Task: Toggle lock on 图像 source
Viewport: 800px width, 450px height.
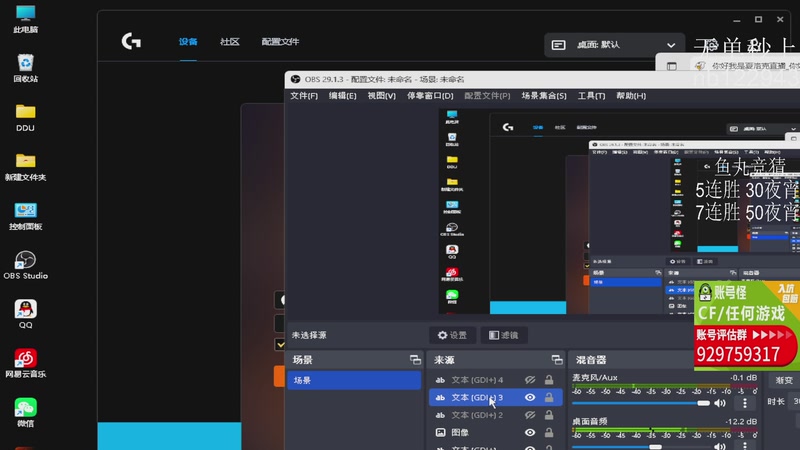Action: (x=549, y=432)
